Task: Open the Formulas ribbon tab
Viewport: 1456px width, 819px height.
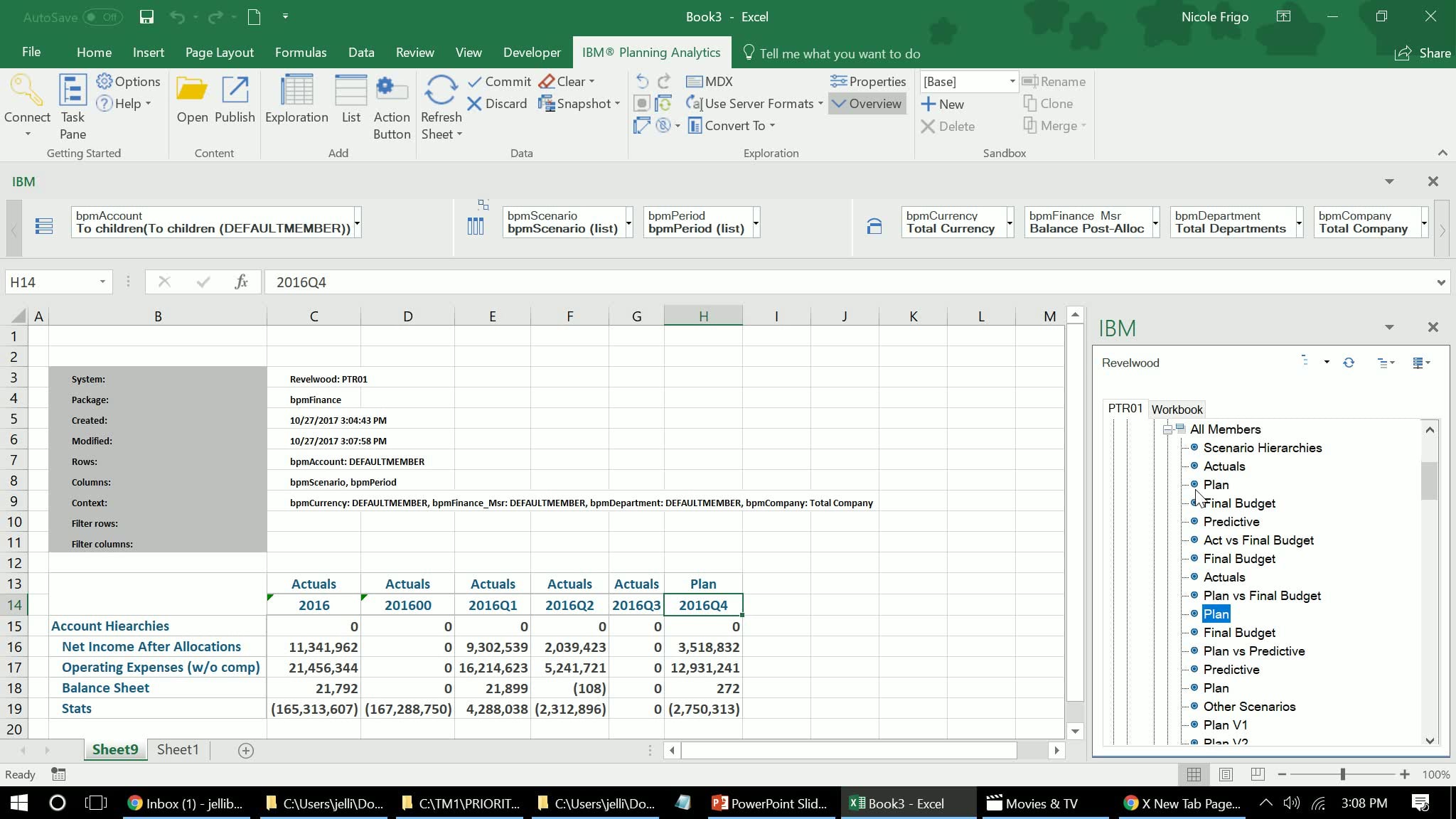Action: click(301, 53)
